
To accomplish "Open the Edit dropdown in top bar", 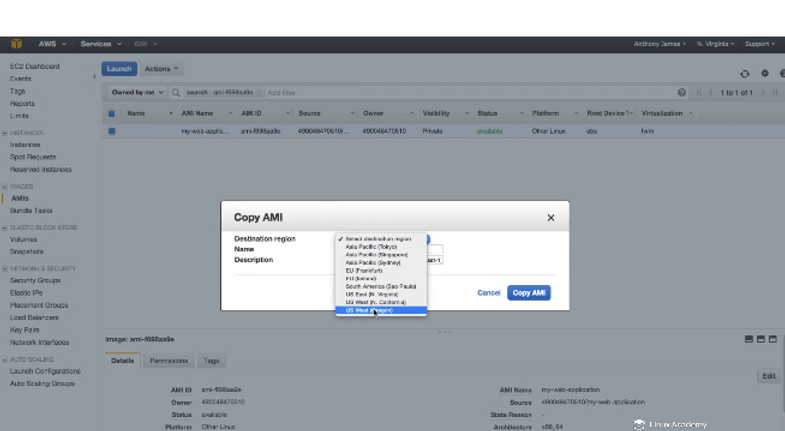I will (x=146, y=44).
